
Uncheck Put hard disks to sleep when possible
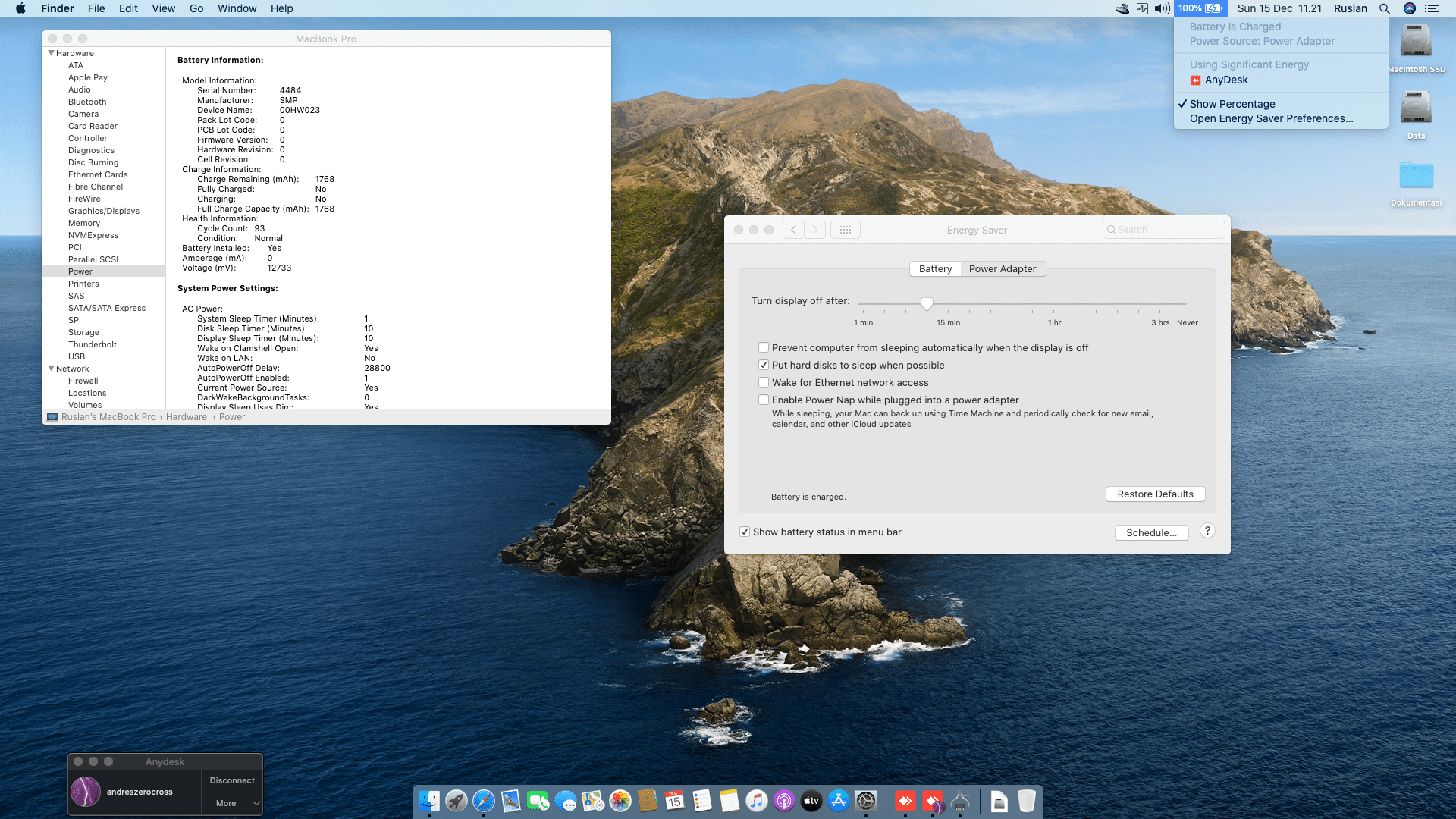click(764, 366)
